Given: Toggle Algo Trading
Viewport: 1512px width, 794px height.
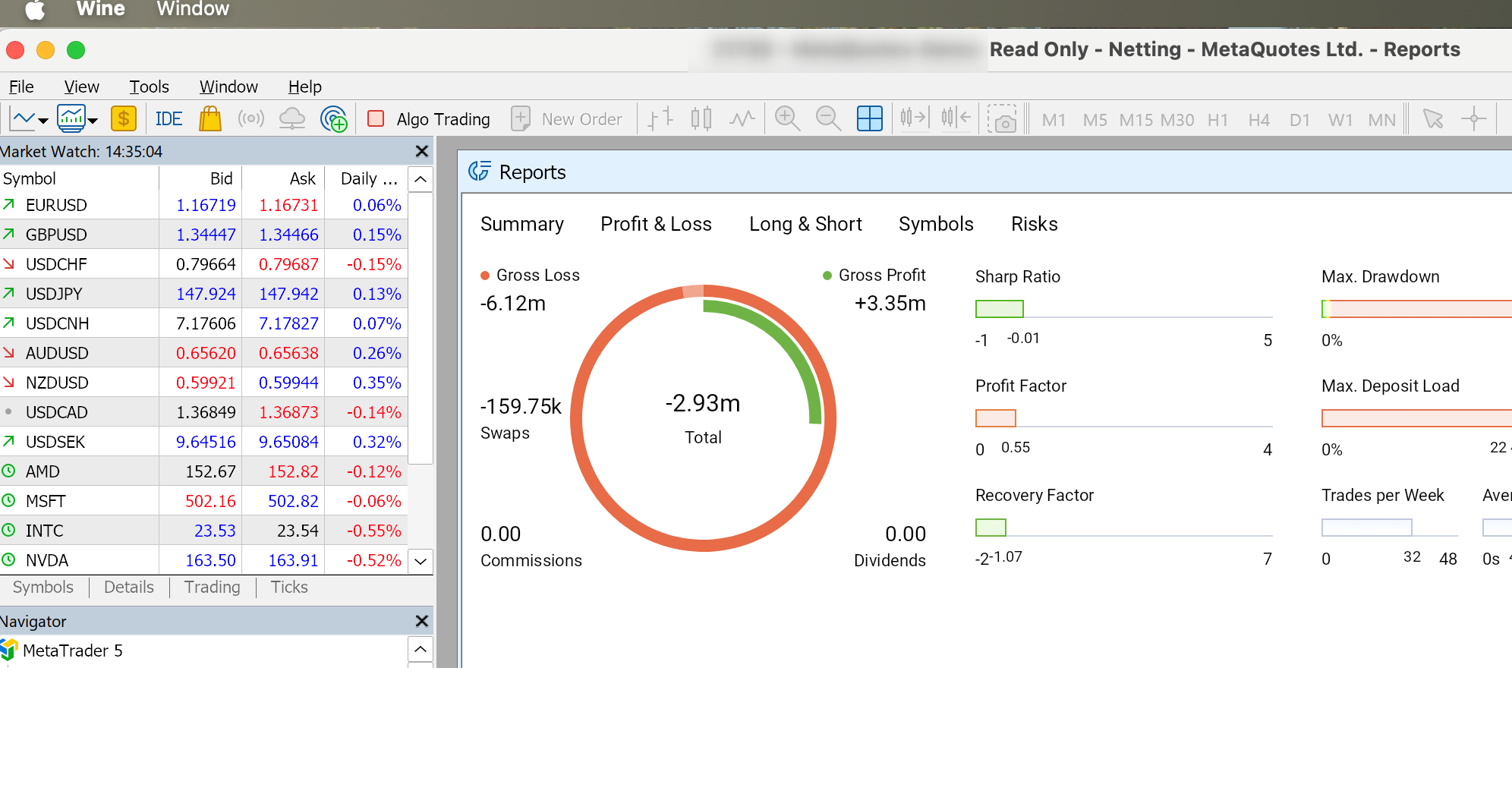Looking at the screenshot, I should tap(429, 119).
